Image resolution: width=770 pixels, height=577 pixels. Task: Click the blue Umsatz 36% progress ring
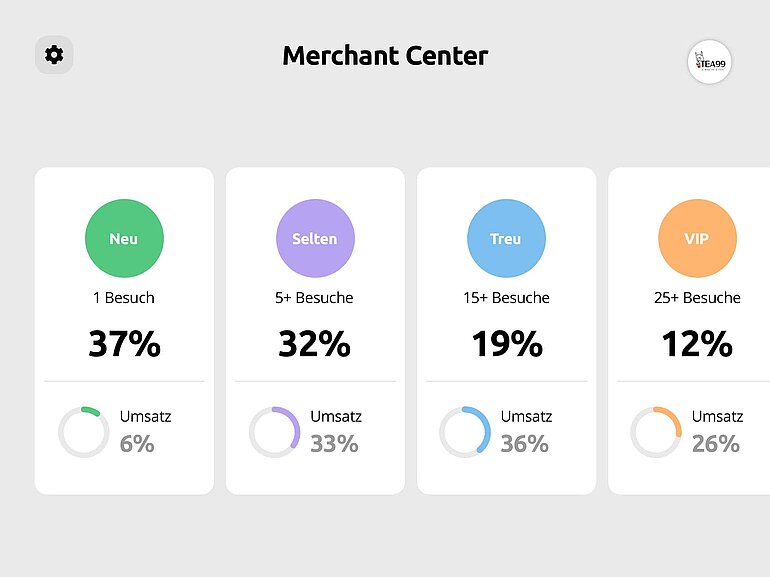coord(465,432)
